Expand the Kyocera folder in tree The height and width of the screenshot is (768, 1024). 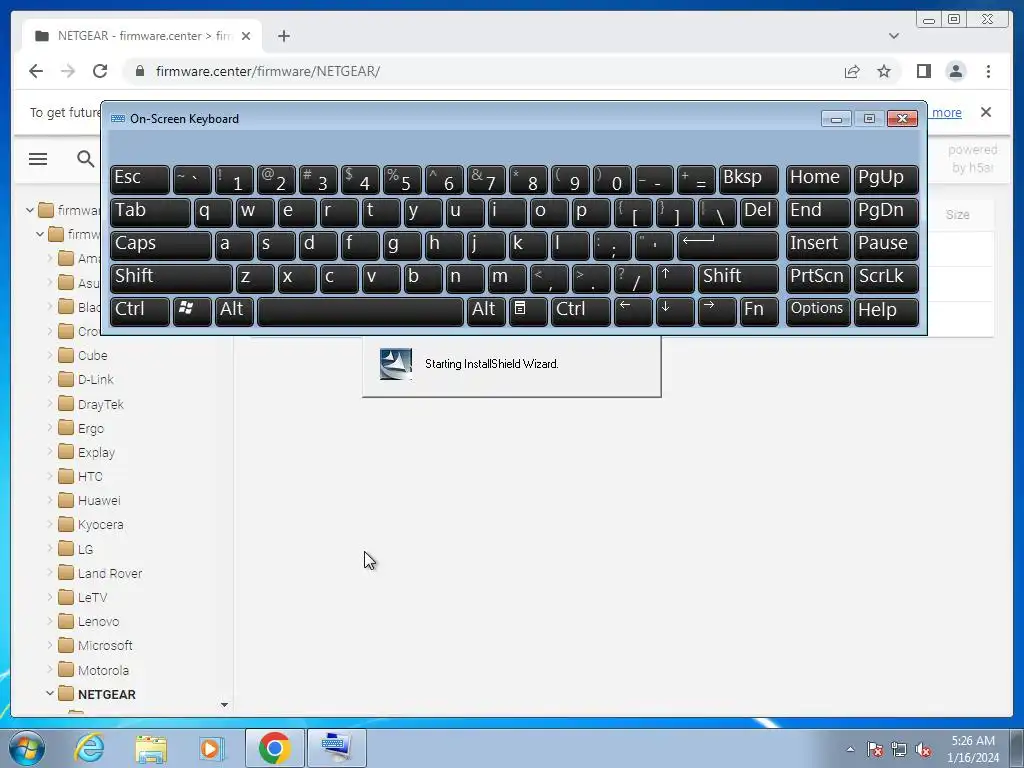pyautogui.click(x=50, y=524)
